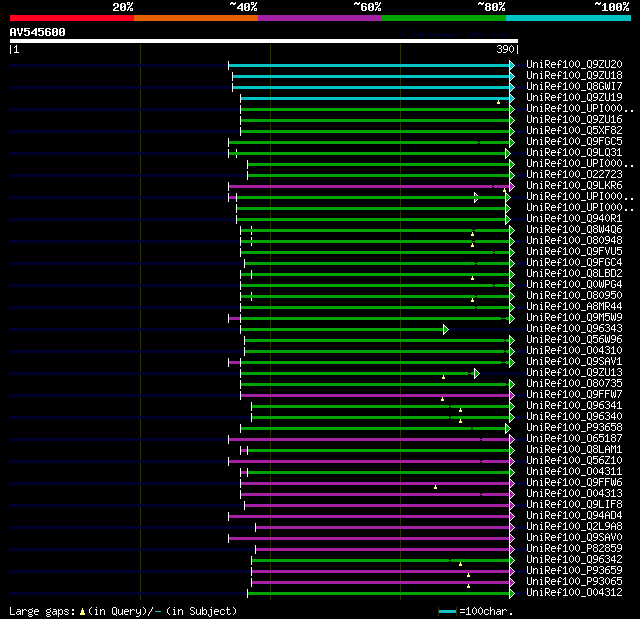Open the UniRef100_O22723 subject link
Image resolution: width=640 pixels, height=619 pixels.
click(x=574, y=175)
